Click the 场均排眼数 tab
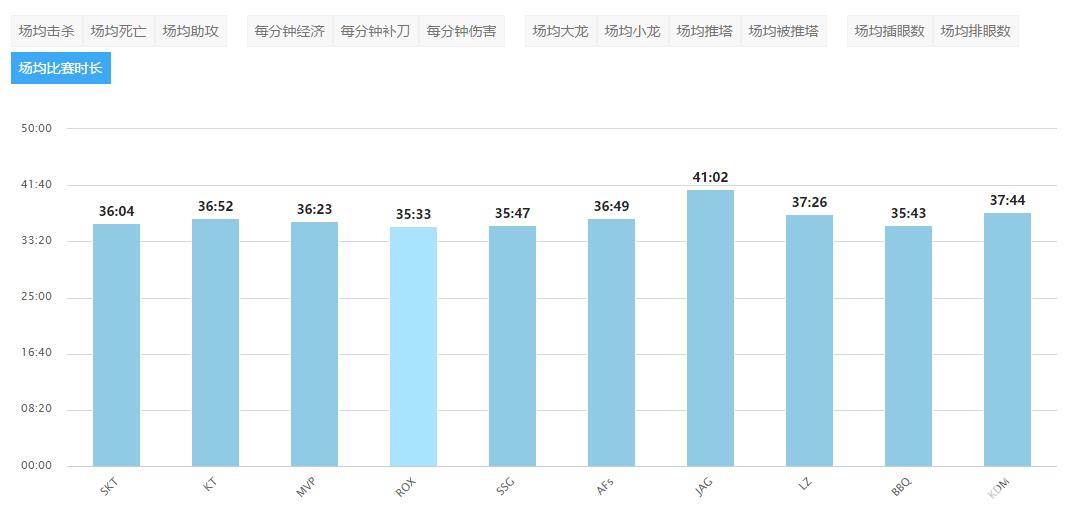The image size is (1069, 525). (975, 31)
